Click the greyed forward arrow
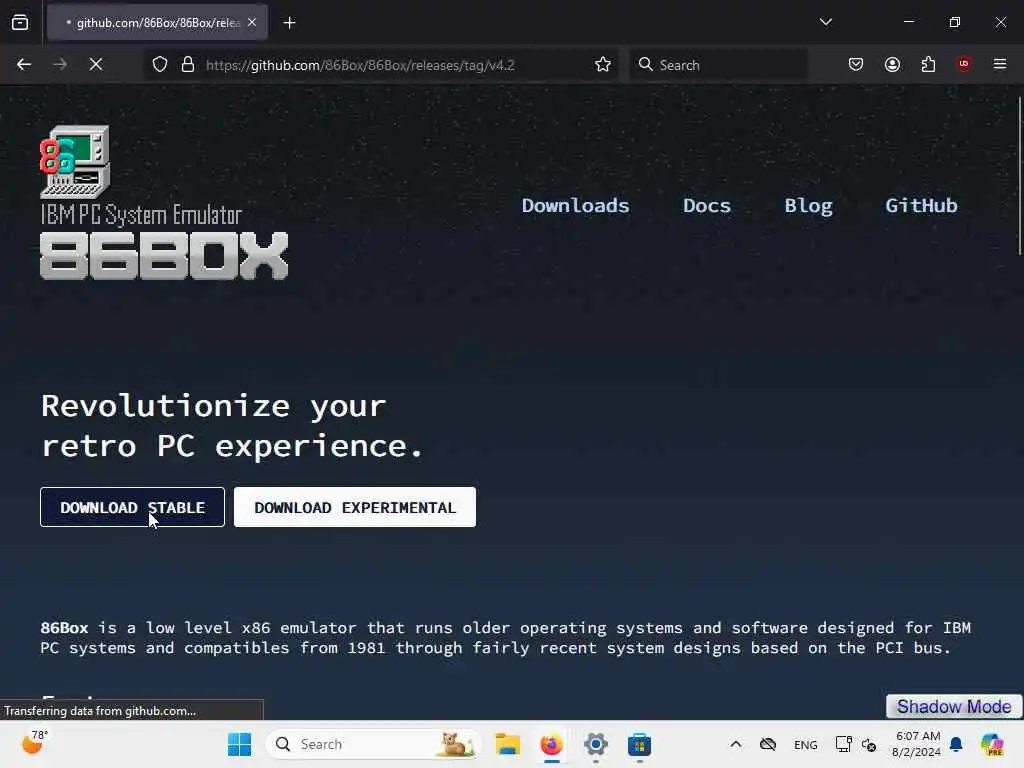 (x=59, y=64)
